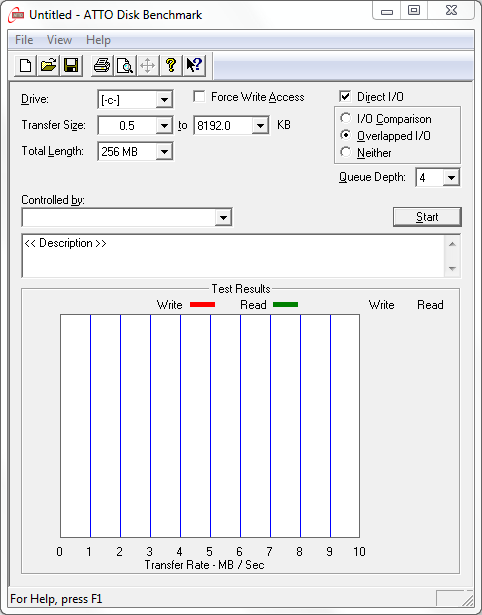Uncheck the Direct I/O checkbox
Image resolution: width=482 pixels, height=615 pixels.
[x=345, y=96]
